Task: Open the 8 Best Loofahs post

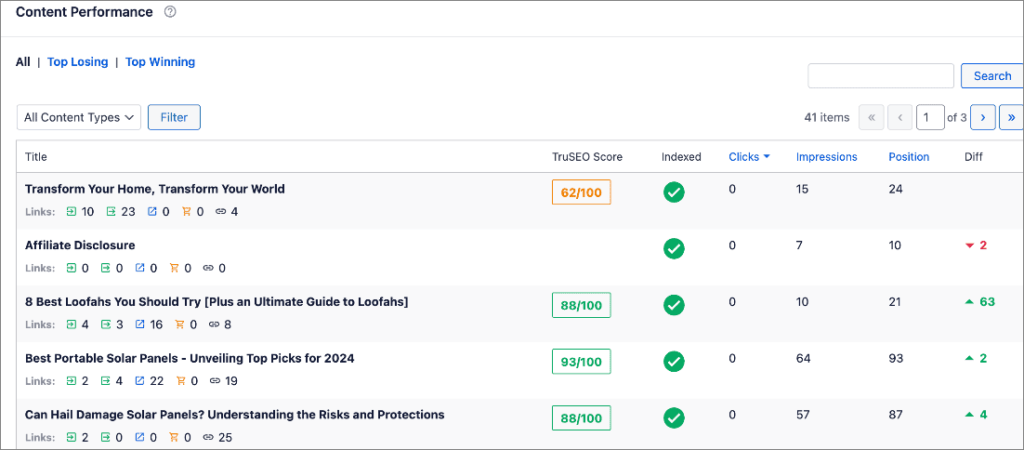Action: 217,302
